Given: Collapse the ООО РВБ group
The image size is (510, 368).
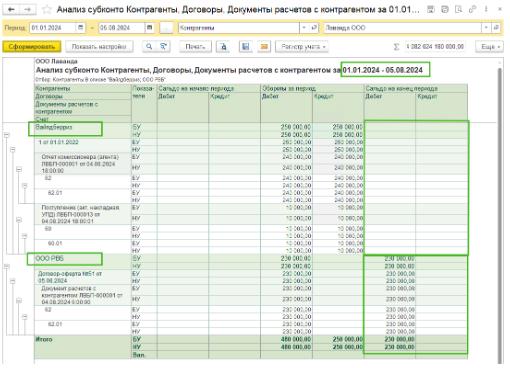Looking at the screenshot, I should (x=7, y=266).
